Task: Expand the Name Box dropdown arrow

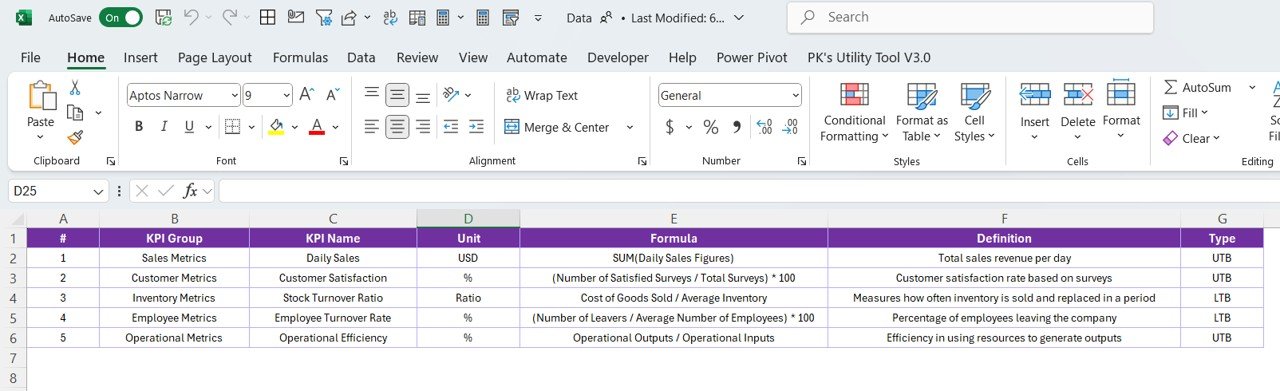Action: click(x=99, y=191)
